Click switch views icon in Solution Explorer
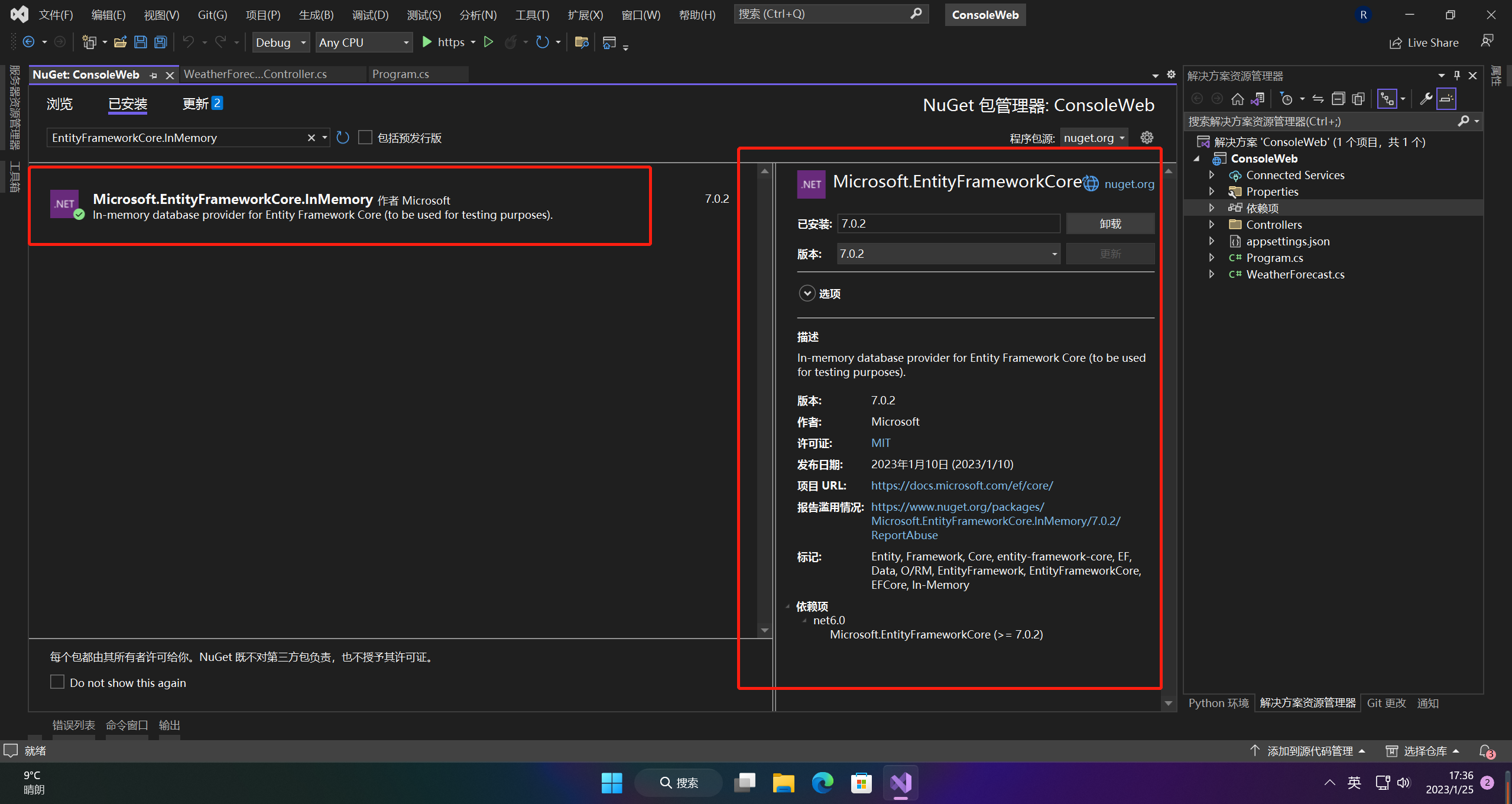This screenshot has height=804, width=1512. (x=1257, y=99)
